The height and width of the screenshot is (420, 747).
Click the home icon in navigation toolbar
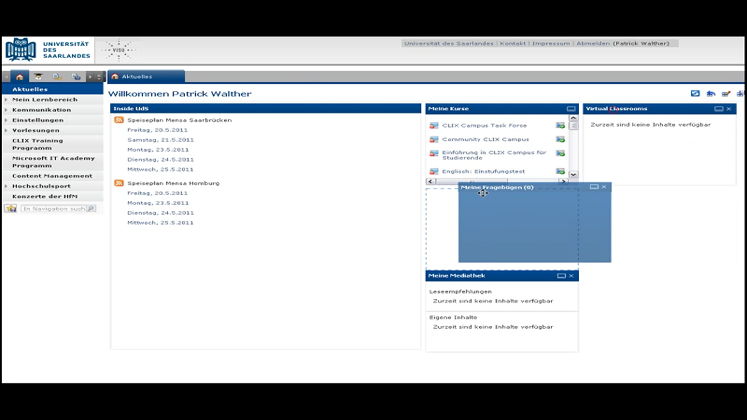[19, 77]
